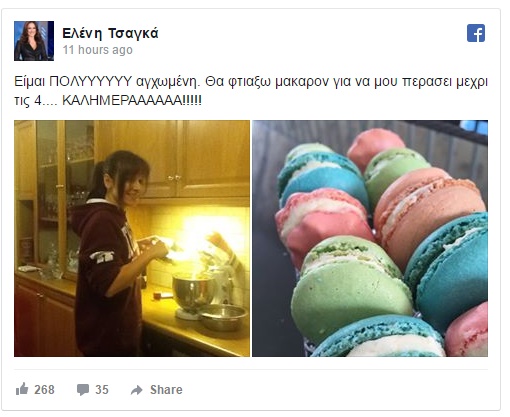View the 35 comments count
The height and width of the screenshot is (417, 510).
point(102,389)
